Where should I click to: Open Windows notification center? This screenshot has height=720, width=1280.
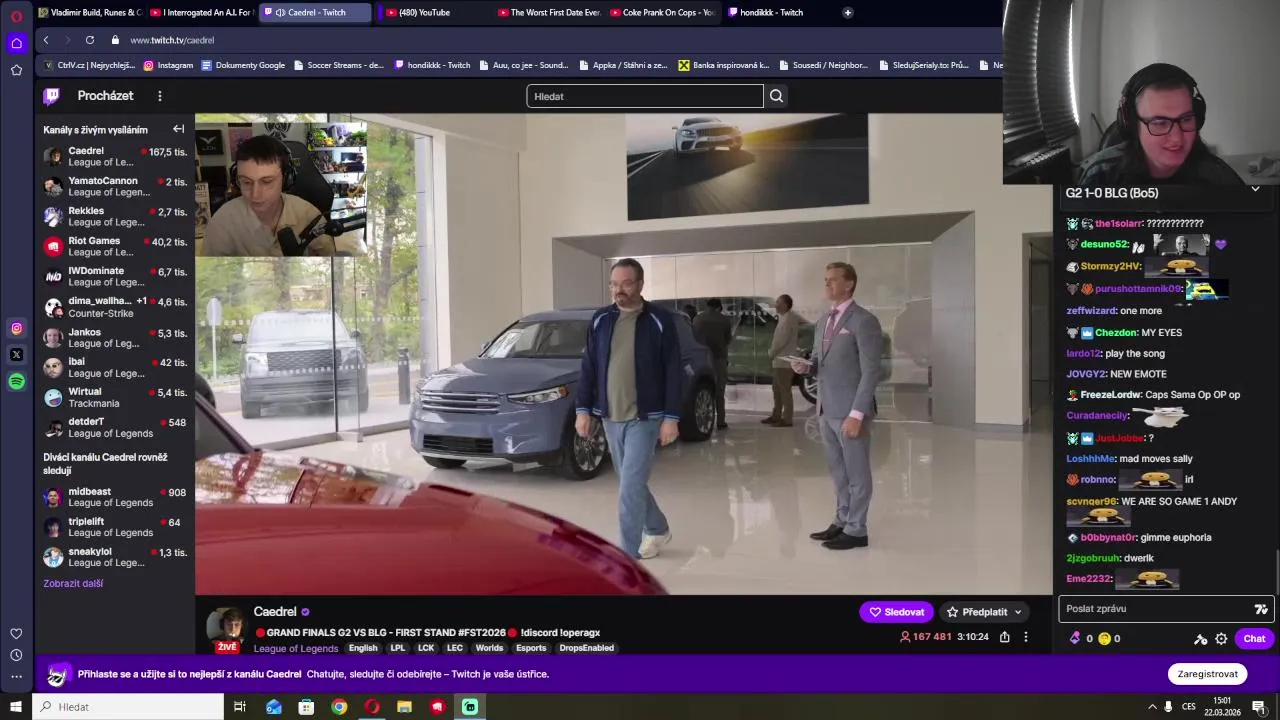1258,707
